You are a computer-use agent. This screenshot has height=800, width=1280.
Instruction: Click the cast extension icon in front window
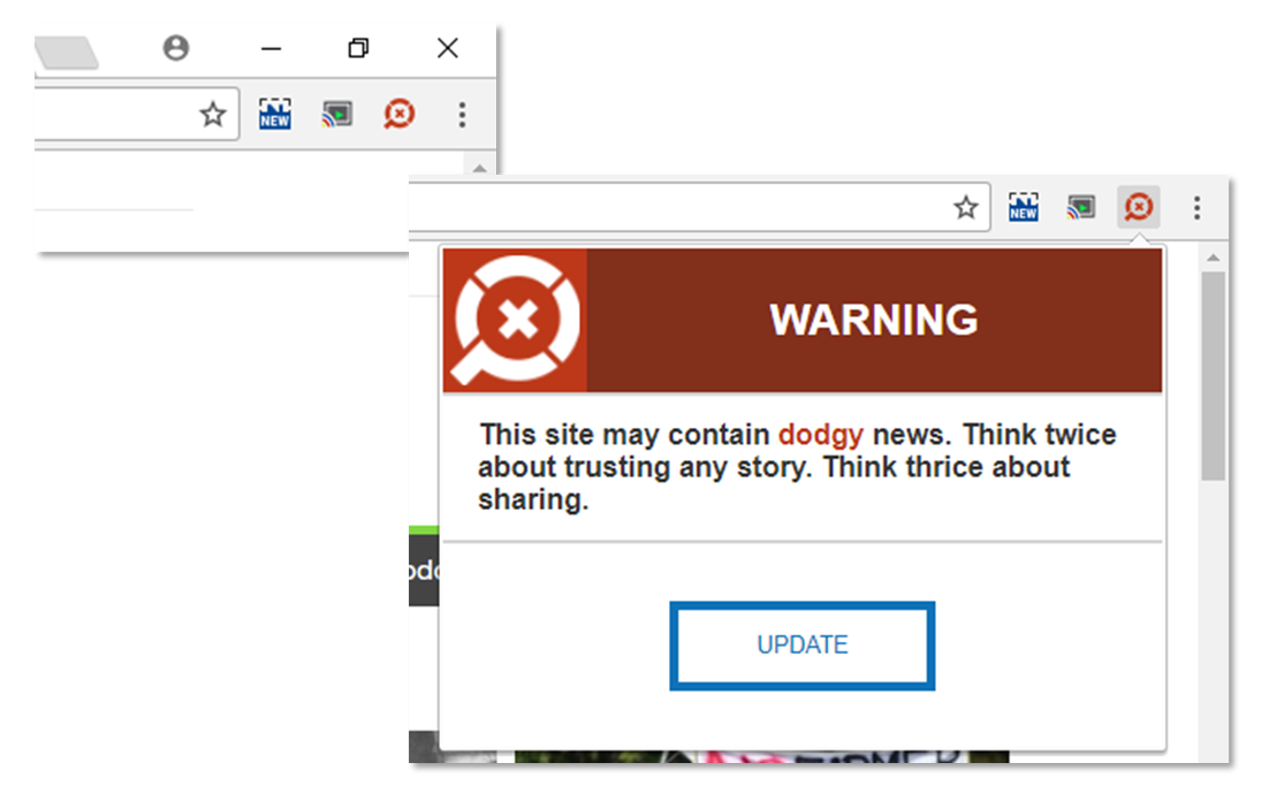pyautogui.click(x=1081, y=208)
